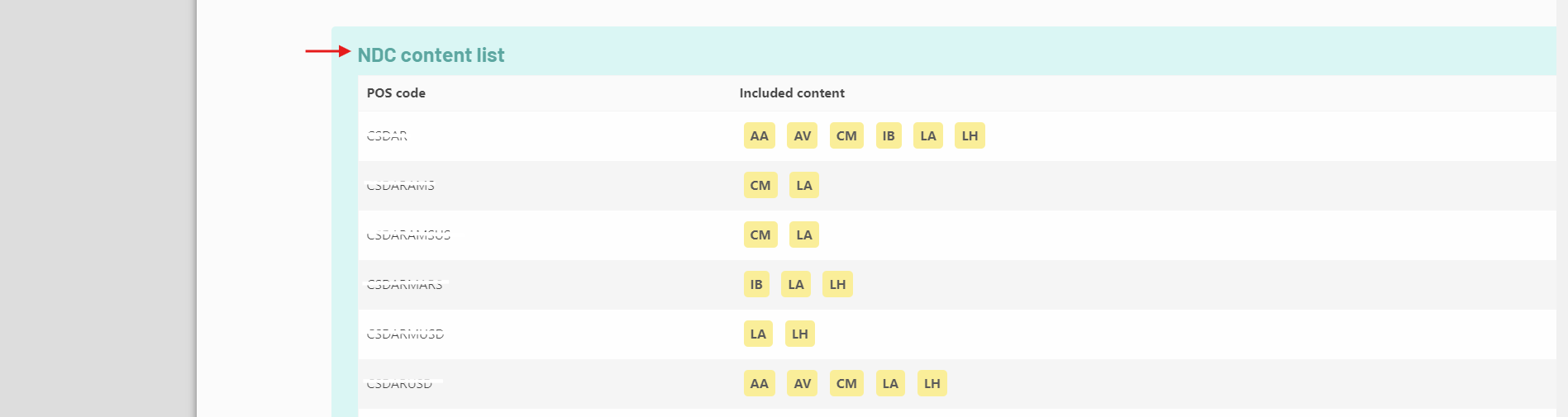Choose the LH tag in the CSDAR row
Screen dimensions: 1568x417
click(x=970, y=135)
